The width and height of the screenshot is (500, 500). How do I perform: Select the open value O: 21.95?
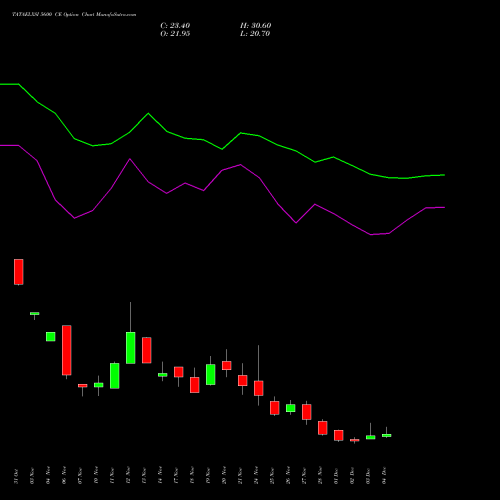click(x=175, y=34)
